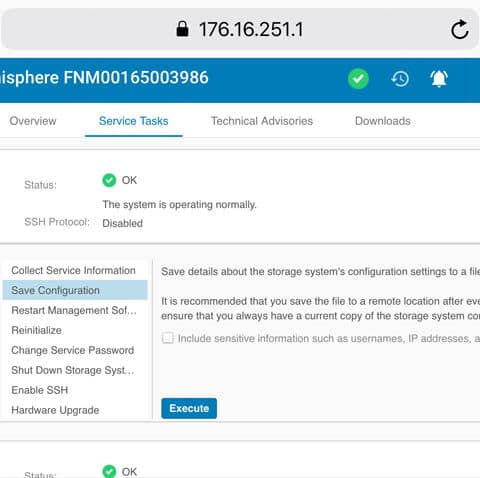The height and width of the screenshot is (478, 480).
Task: Select the Service Tasks tab
Action: tap(134, 121)
